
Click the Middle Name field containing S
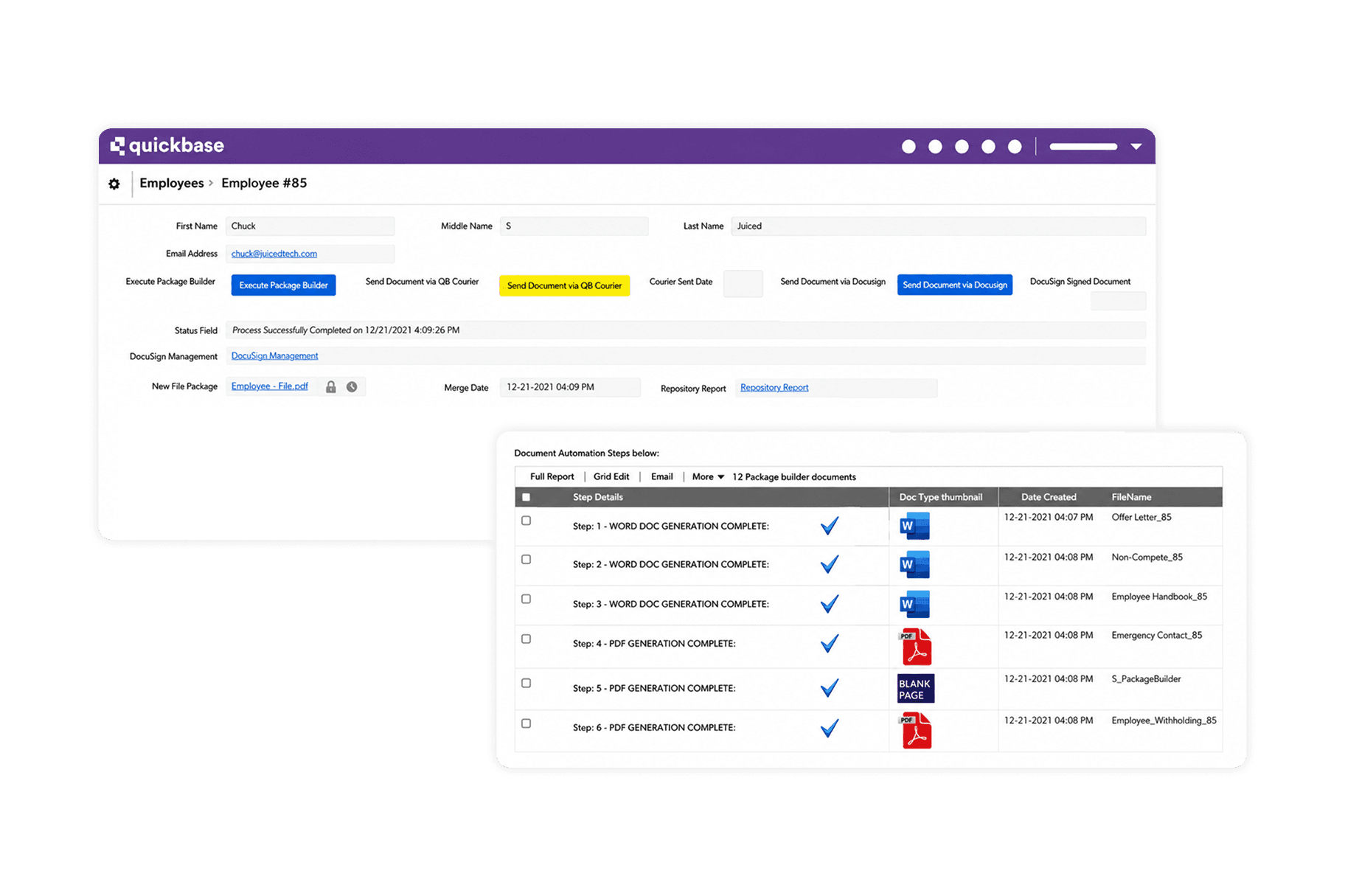574,226
